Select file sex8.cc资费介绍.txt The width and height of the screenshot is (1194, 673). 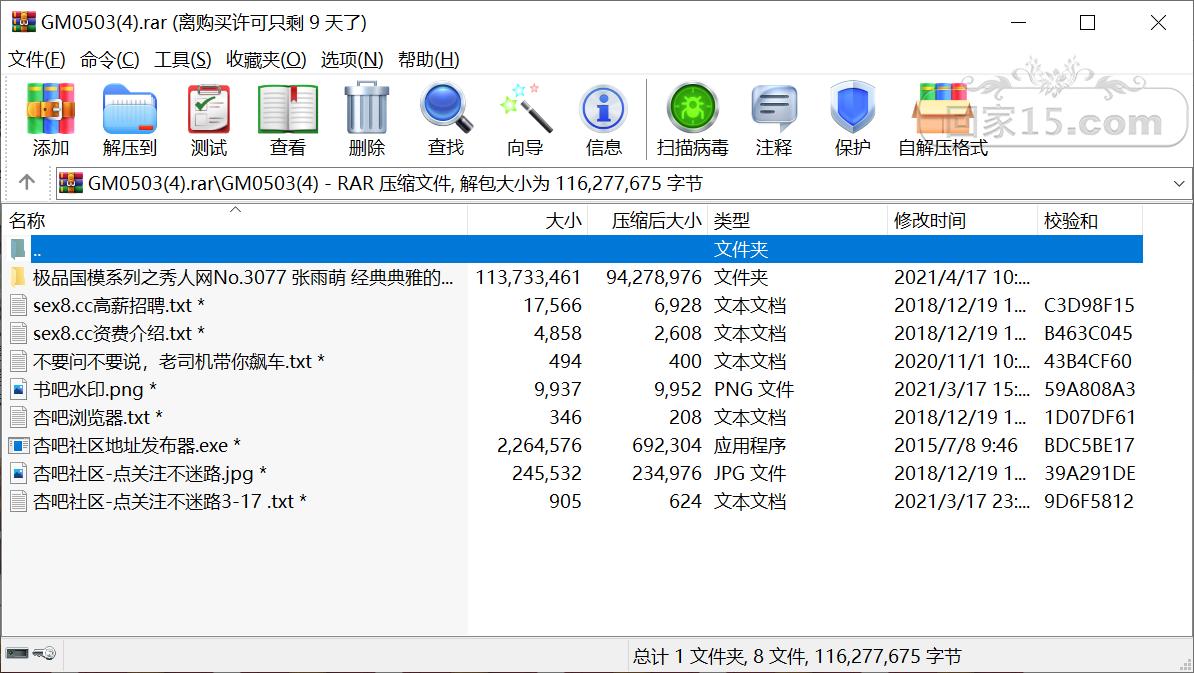(118, 333)
